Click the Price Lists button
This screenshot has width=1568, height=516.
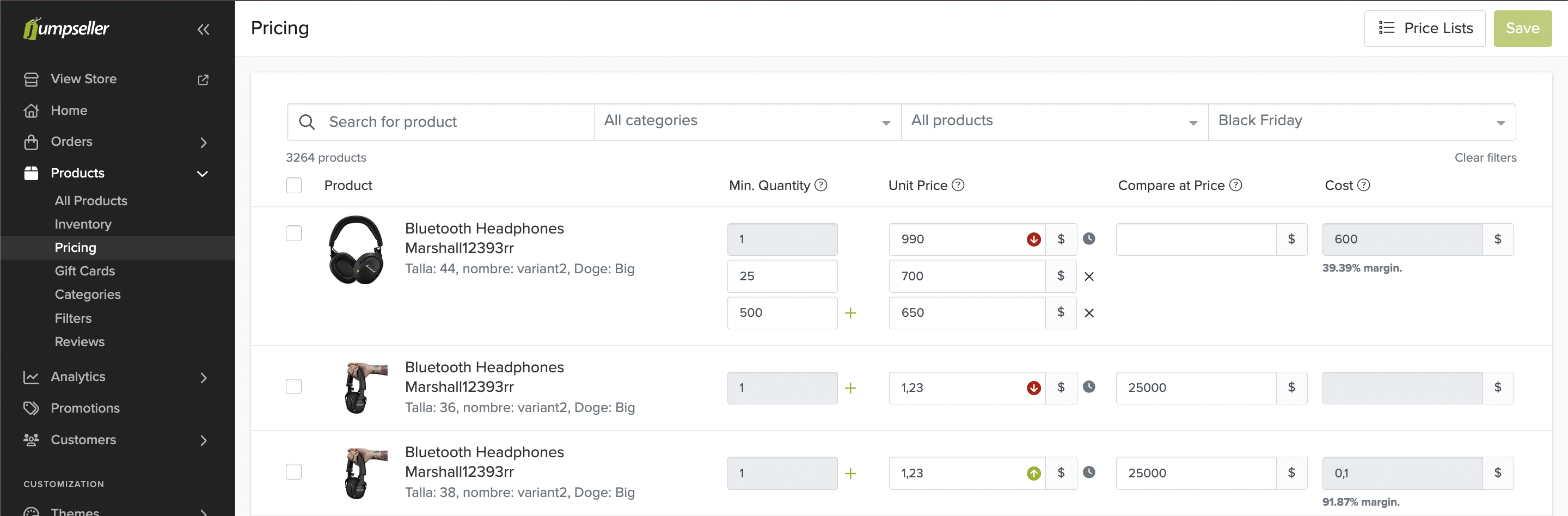pyautogui.click(x=1424, y=29)
